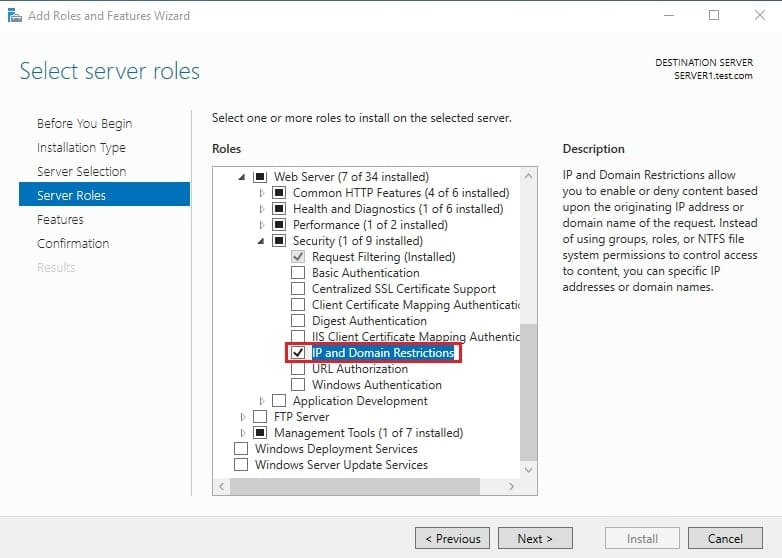Click the horizontal scroll left arrow
The image size is (782, 558).
(221, 486)
